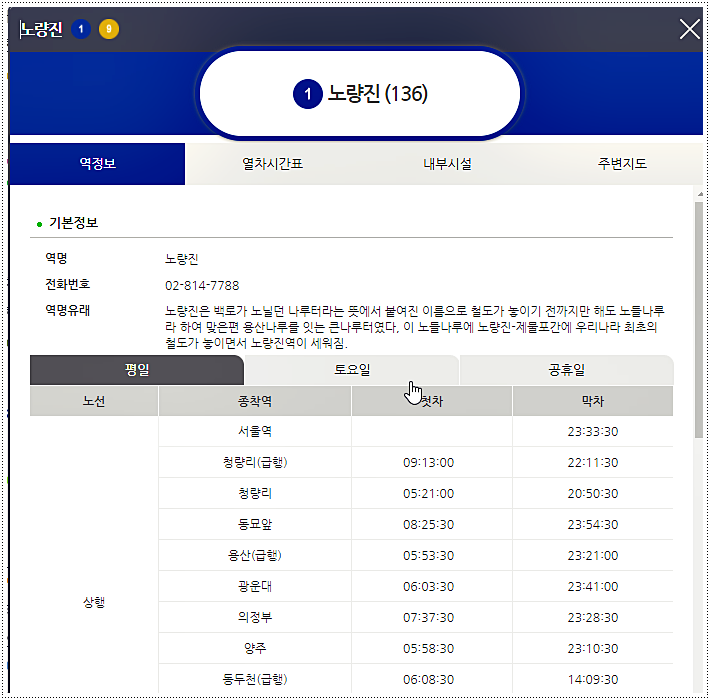Open the 역정보 tab
710x700 pixels.
pyautogui.click(x=97, y=164)
